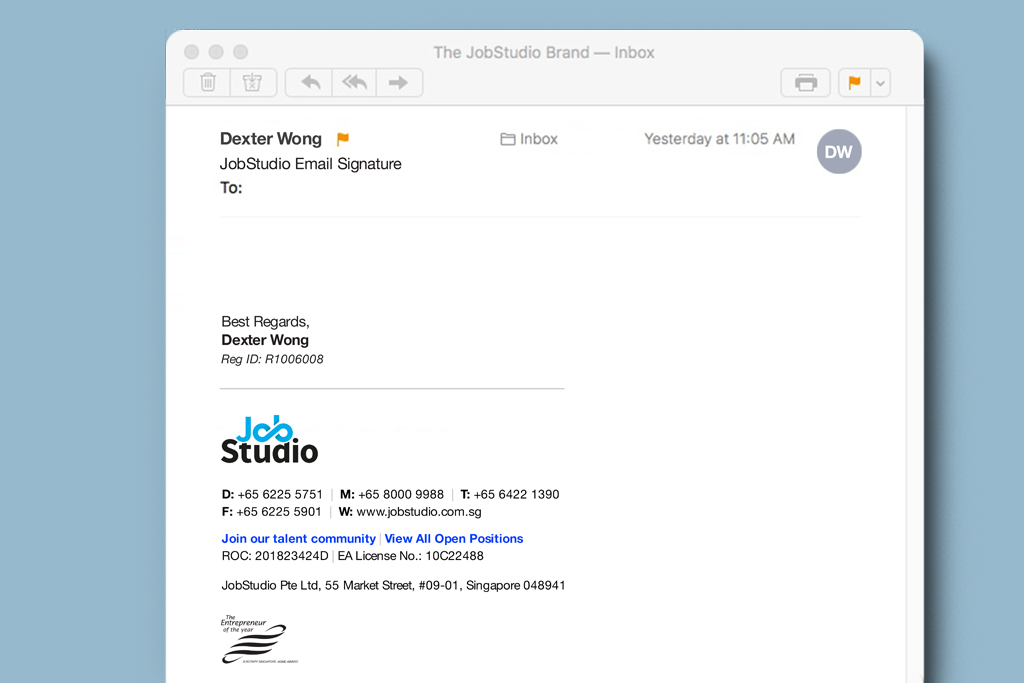The width and height of the screenshot is (1024, 683).
Task: Click the telephone number +65 6422 1390
Action: coord(517,494)
